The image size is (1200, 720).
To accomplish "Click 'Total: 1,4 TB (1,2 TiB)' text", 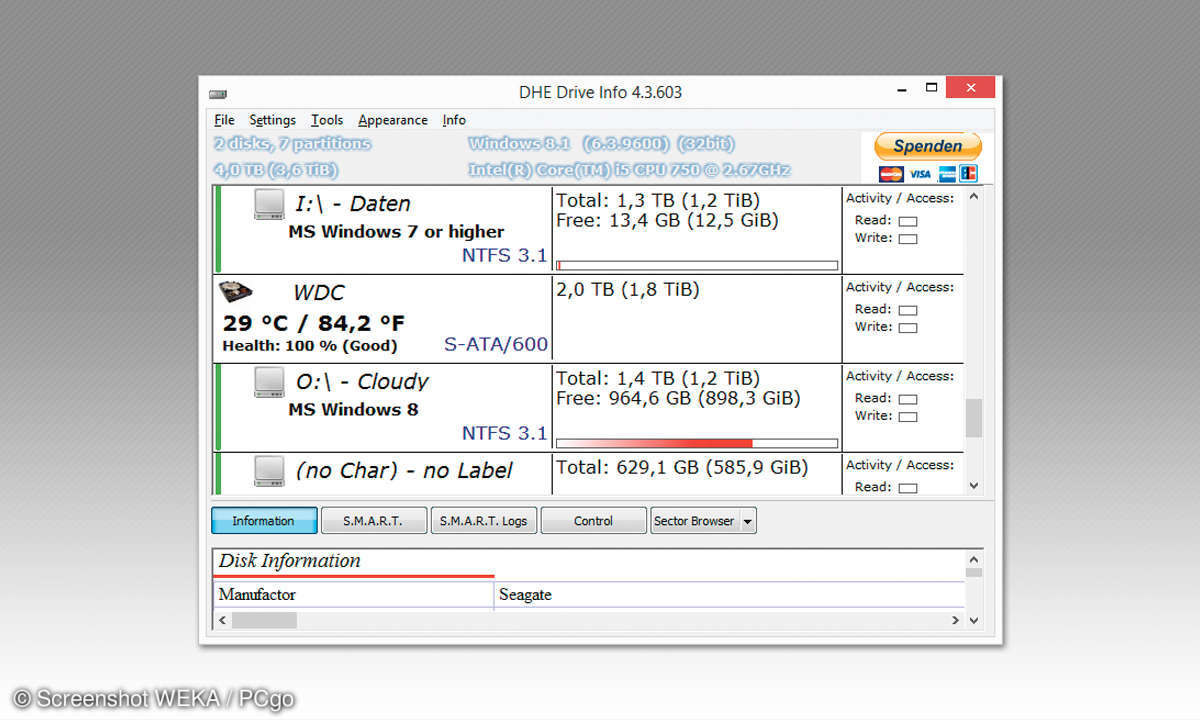I will (658, 379).
